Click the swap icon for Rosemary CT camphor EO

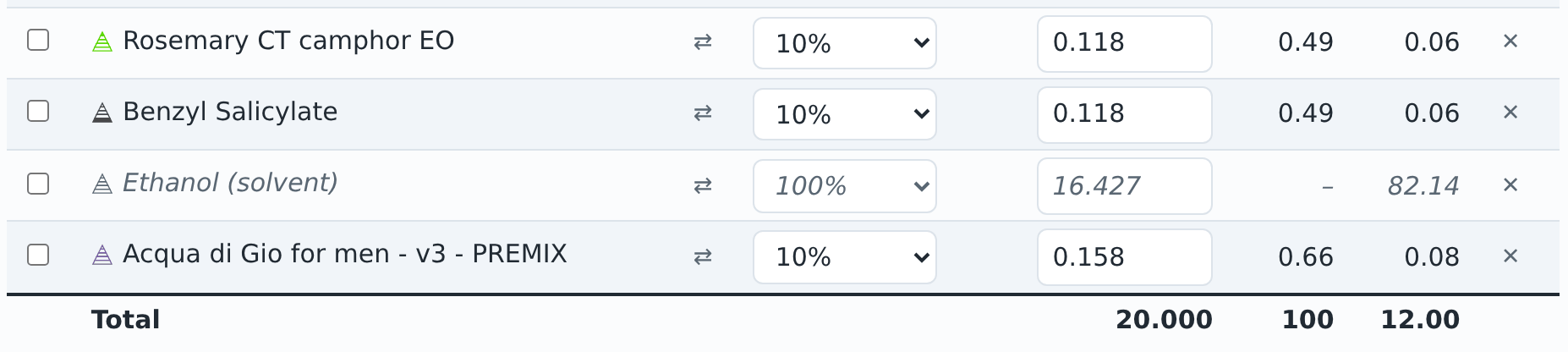703,42
